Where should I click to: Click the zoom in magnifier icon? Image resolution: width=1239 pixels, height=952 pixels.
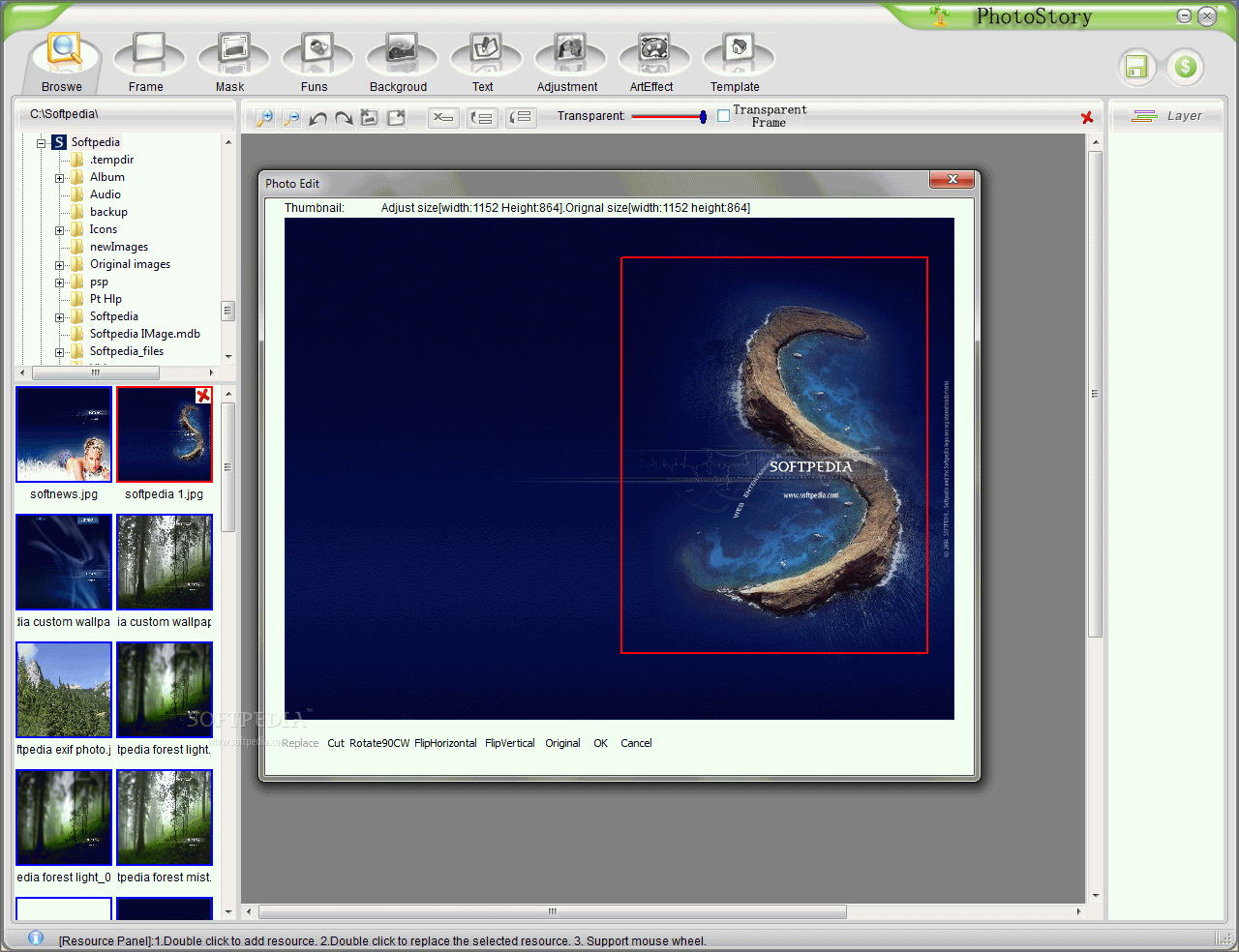point(264,118)
